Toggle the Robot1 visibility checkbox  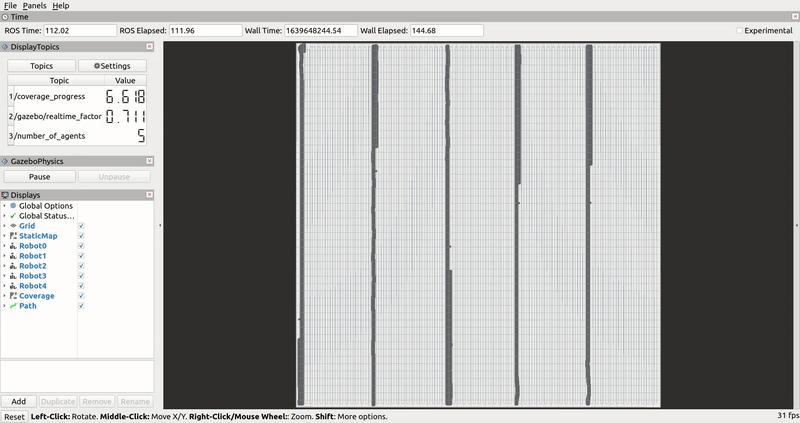(81, 256)
